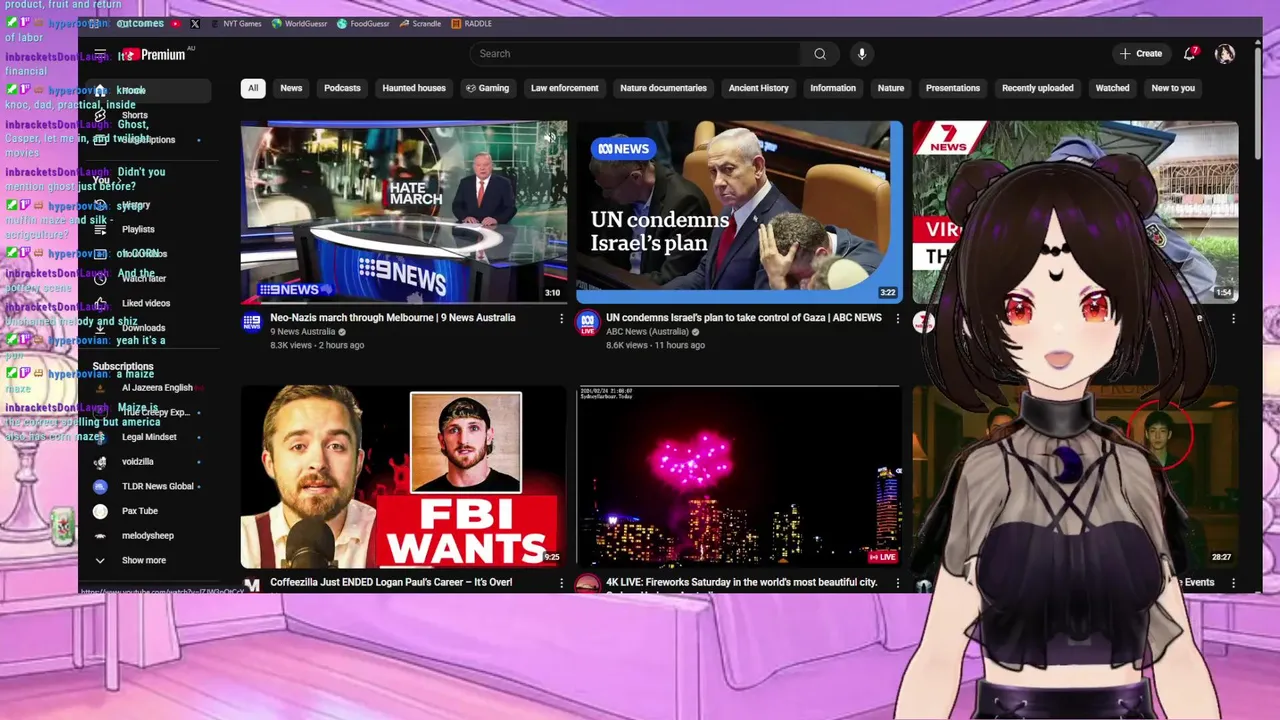
Task: Open TLDR News Global subscription
Action: [x=148, y=486]
